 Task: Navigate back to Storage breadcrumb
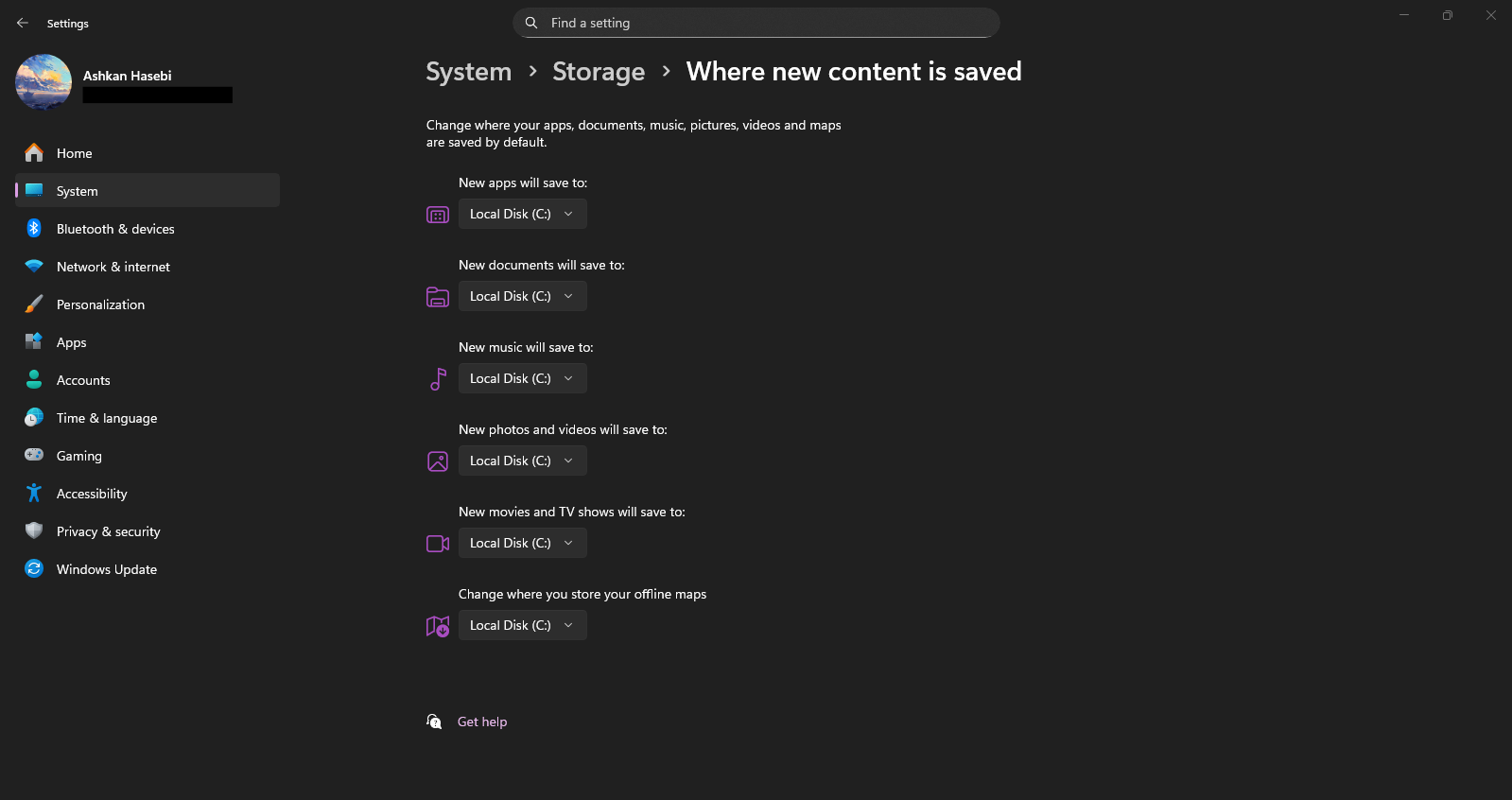599,72
